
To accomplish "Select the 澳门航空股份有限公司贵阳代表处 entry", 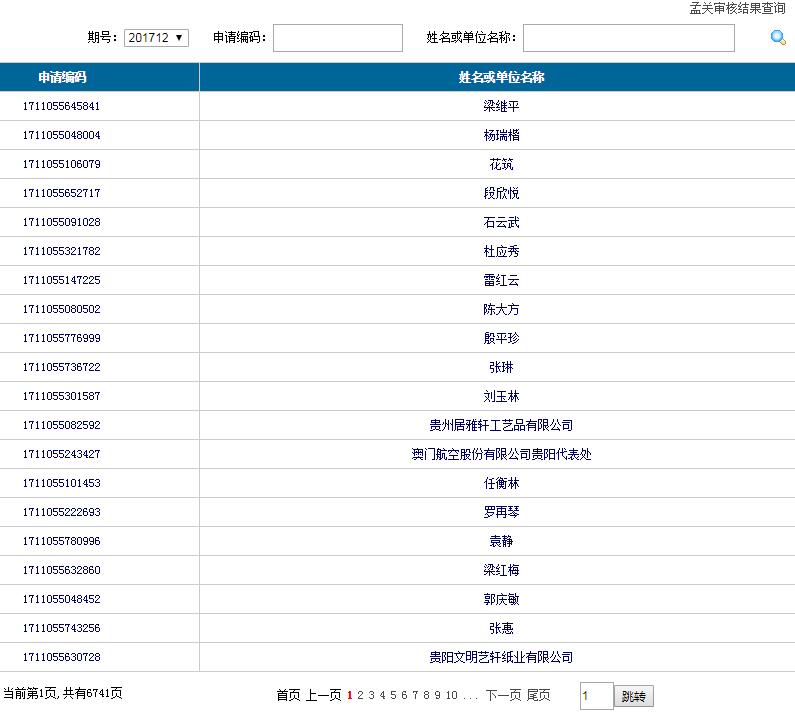I will click(501, 454).
